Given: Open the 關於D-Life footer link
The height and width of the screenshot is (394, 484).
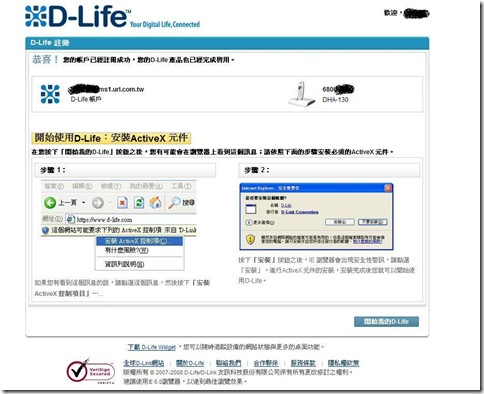Looking at the screenshot, I should coord(190,363).
